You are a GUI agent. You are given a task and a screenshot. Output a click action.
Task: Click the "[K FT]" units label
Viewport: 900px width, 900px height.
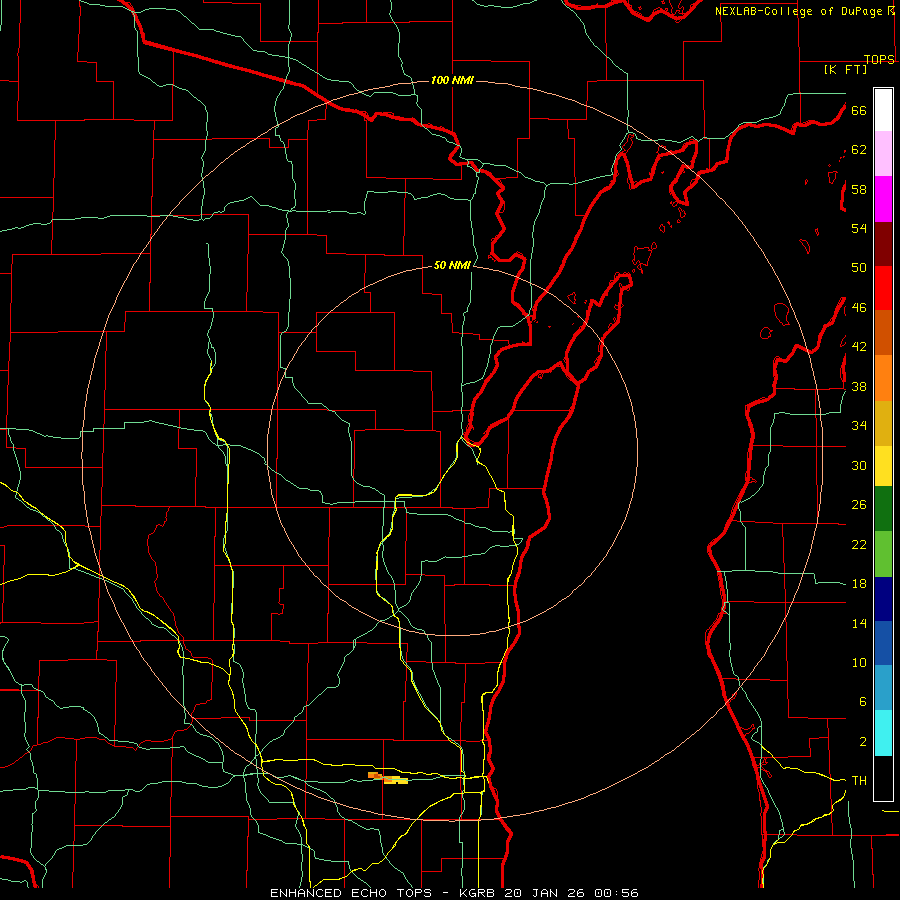[x=845, y=70]
